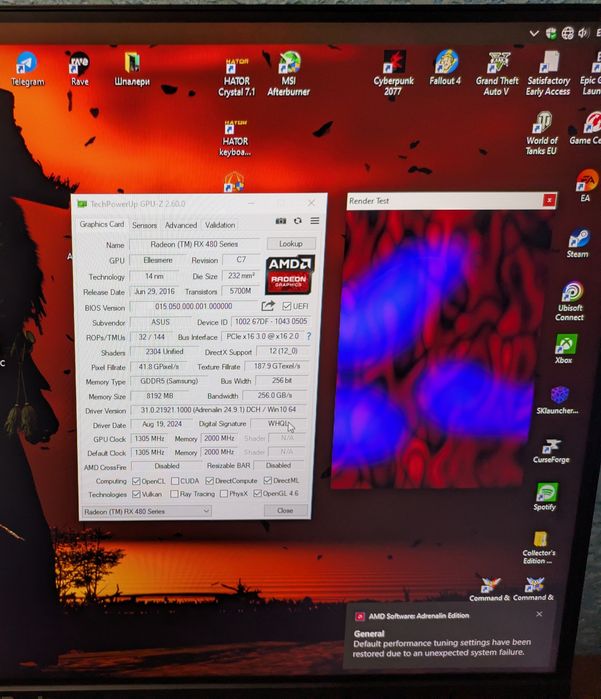Open GPU-Z hamburger menu icon
Image resolution: width=601 pixels, height=699 pixels.
(315, 221)
